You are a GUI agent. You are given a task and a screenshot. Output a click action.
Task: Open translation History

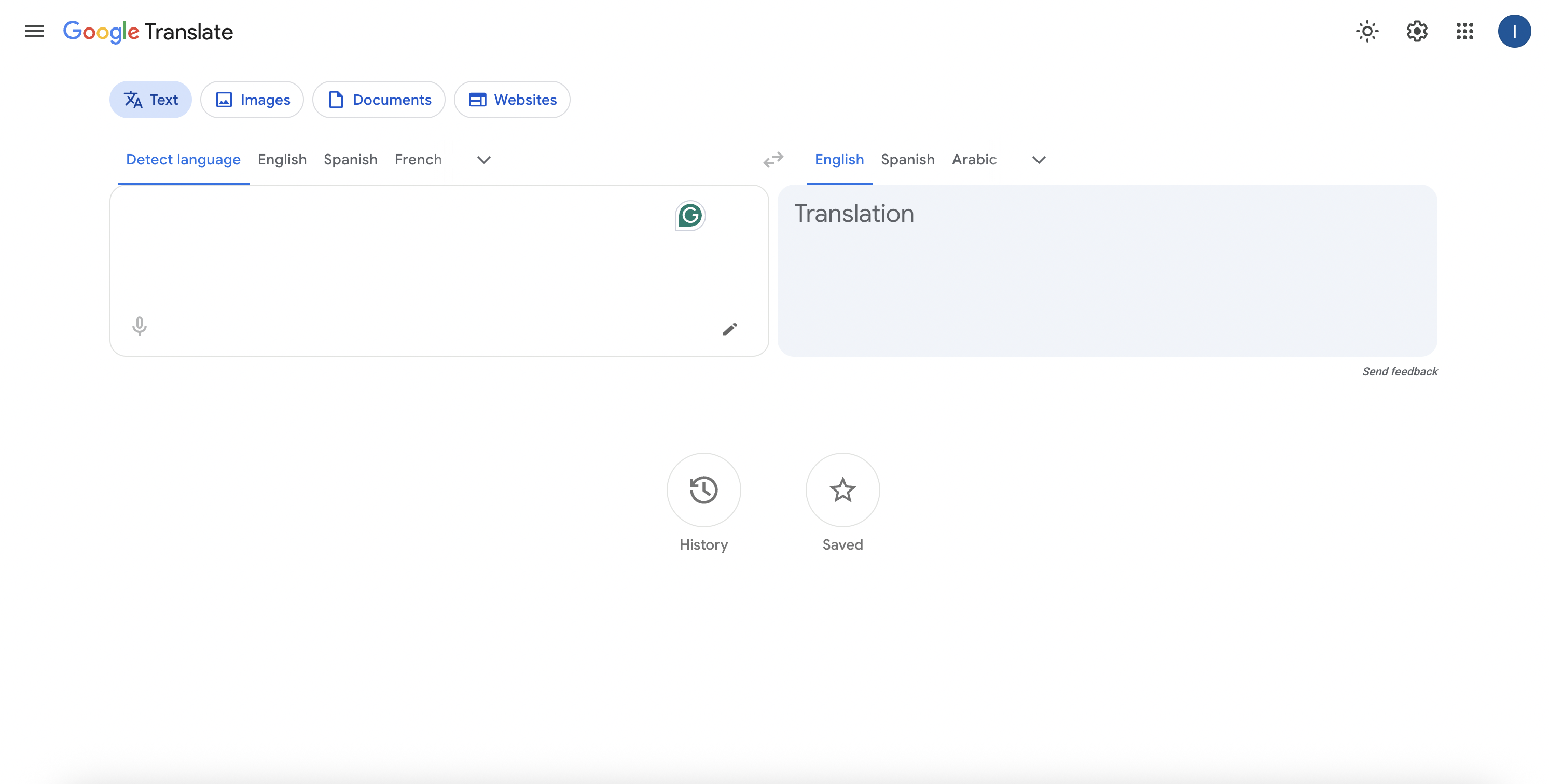tap(703, 490)
